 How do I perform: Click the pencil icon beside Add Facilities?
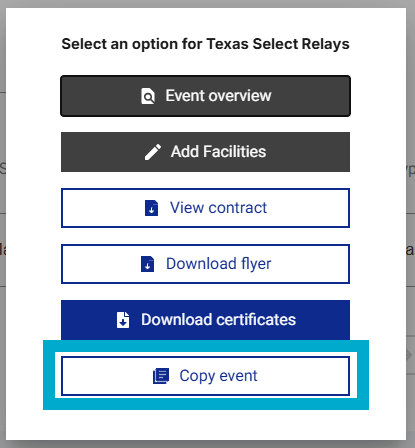[x=153, y=152]
